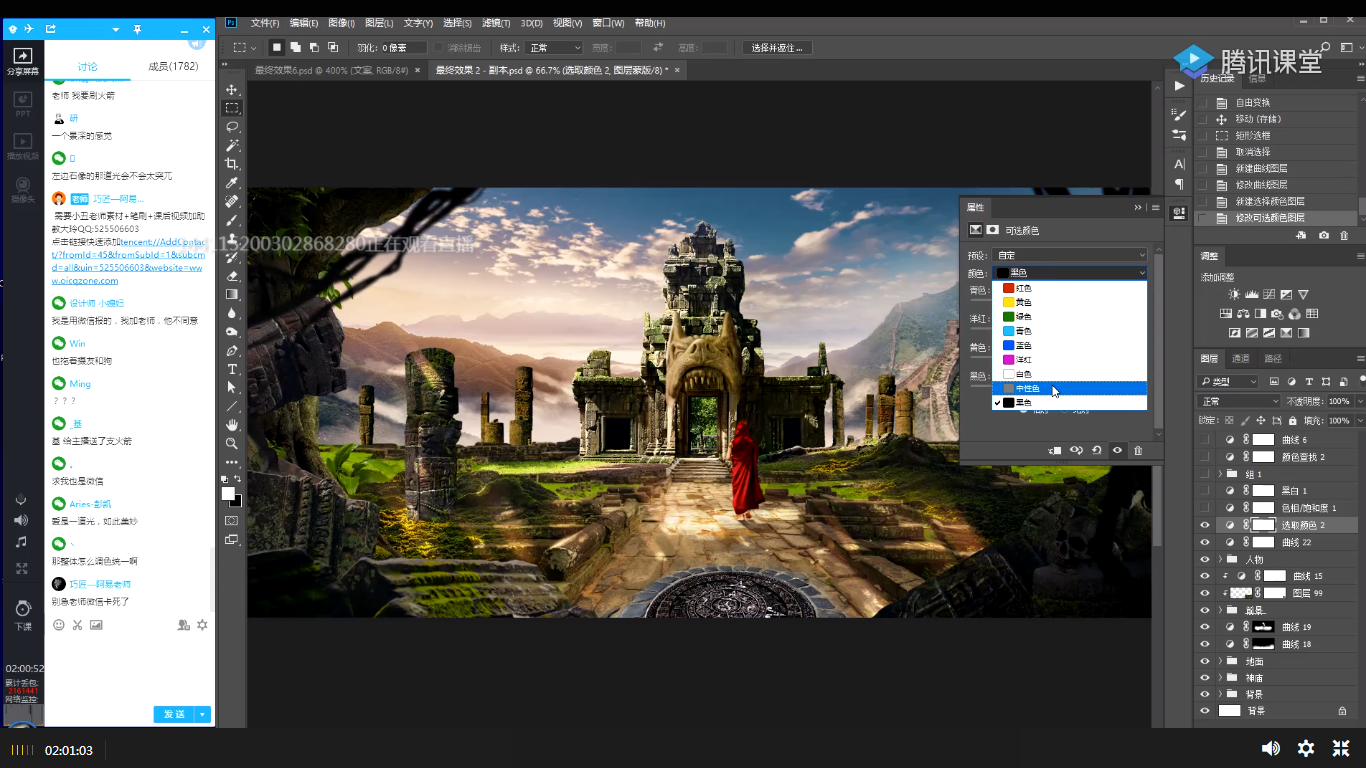The width and height of the screenshot is (1366, 768).
Task: Open the layer blend mode 正常 dropdown
Action: pos(1238,401)
